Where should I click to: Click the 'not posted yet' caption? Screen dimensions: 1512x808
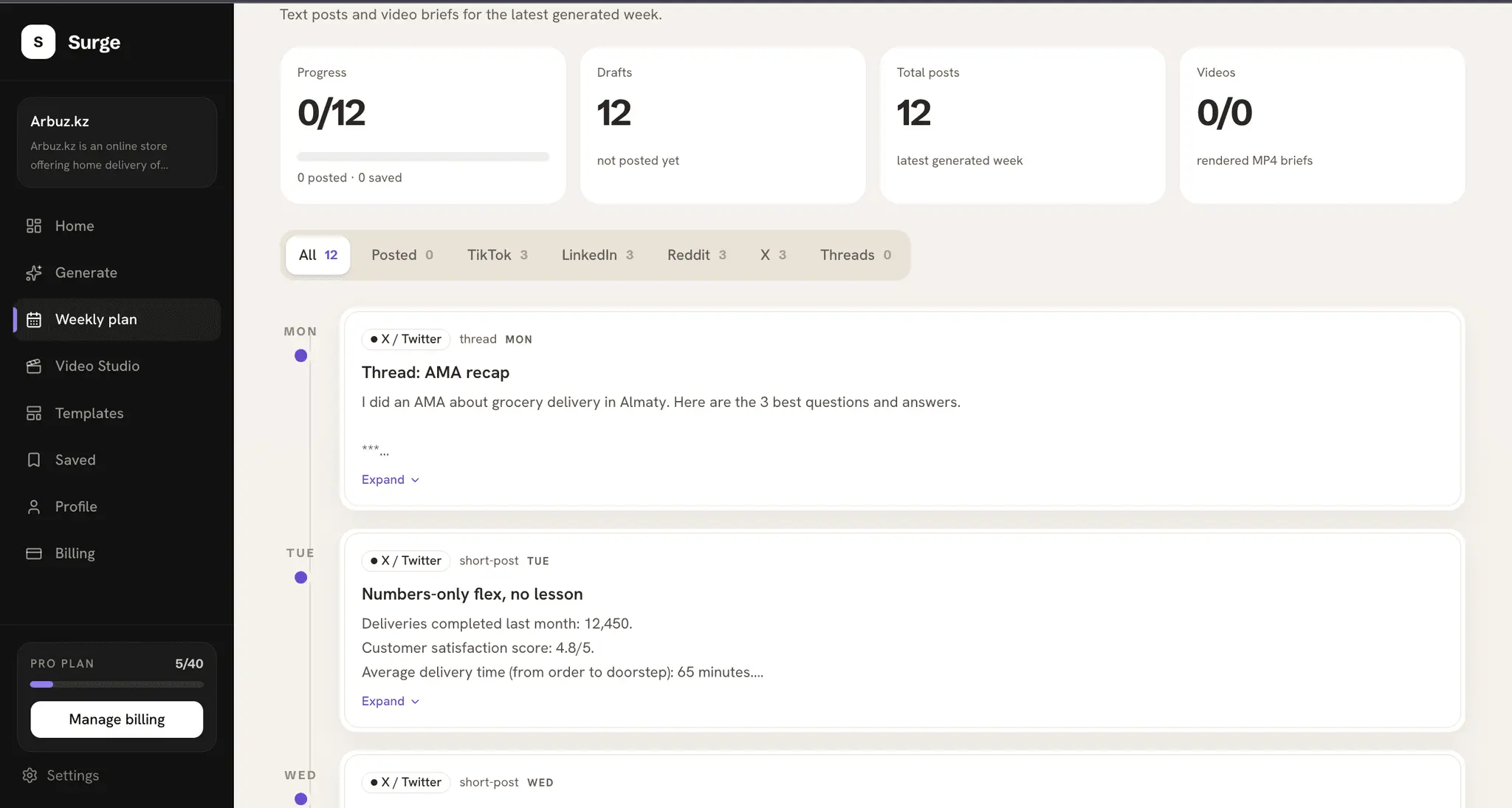click(638, 160)
